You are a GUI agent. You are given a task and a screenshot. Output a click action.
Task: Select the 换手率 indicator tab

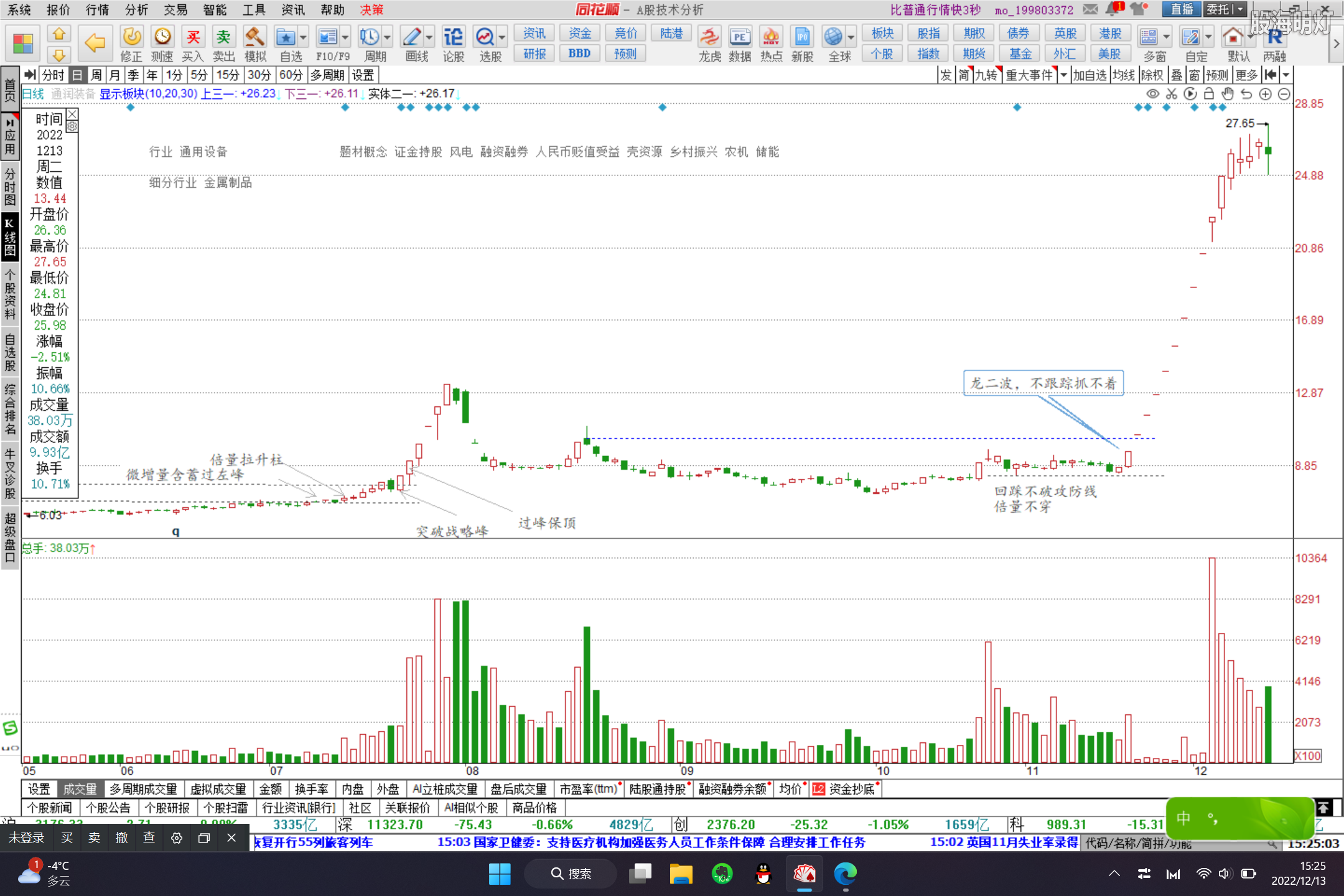pos(312,789)
